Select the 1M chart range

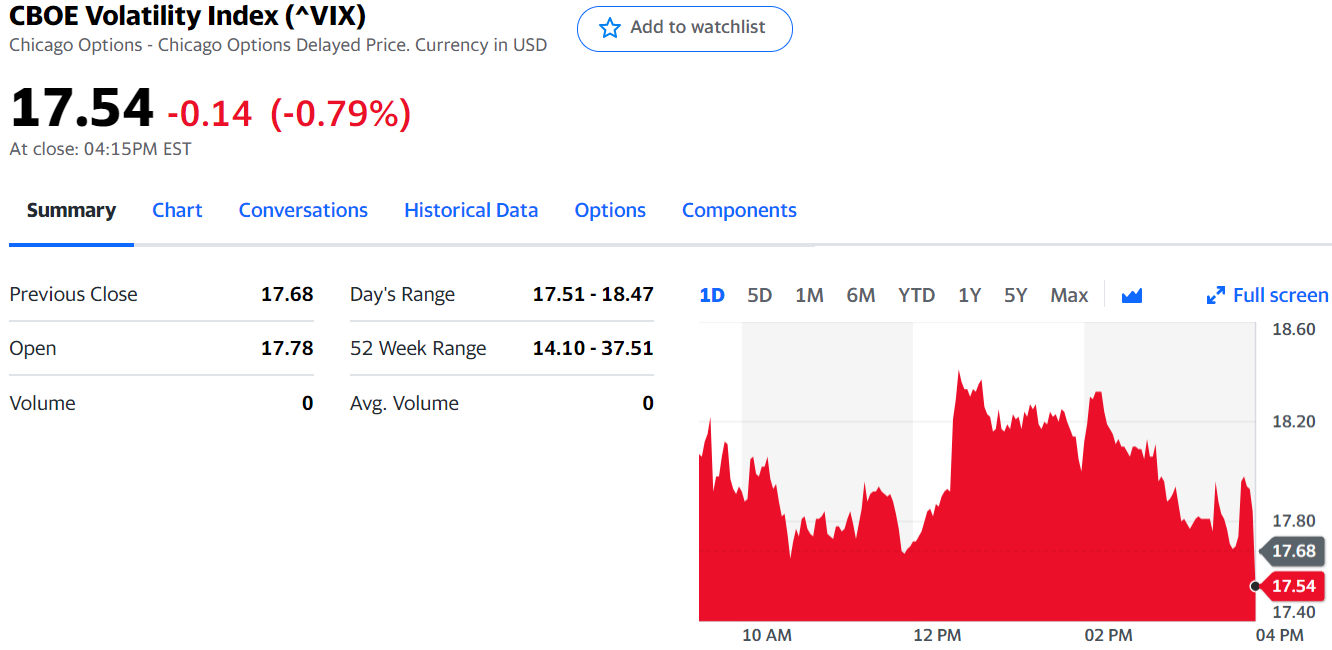(809, 295)
